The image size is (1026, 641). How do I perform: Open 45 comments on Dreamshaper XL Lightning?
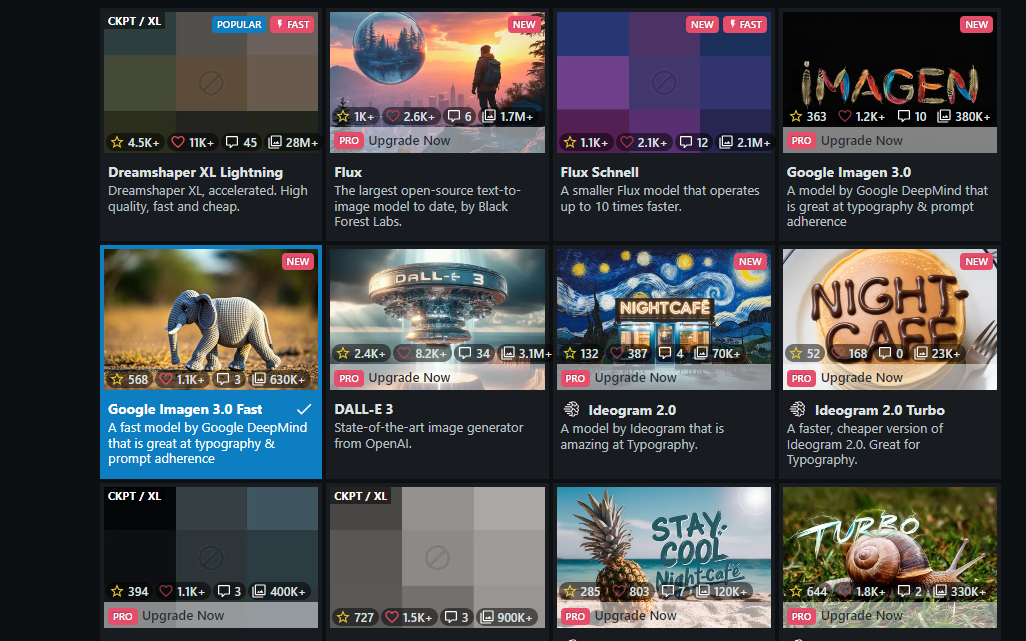click(x=241, y=142)
